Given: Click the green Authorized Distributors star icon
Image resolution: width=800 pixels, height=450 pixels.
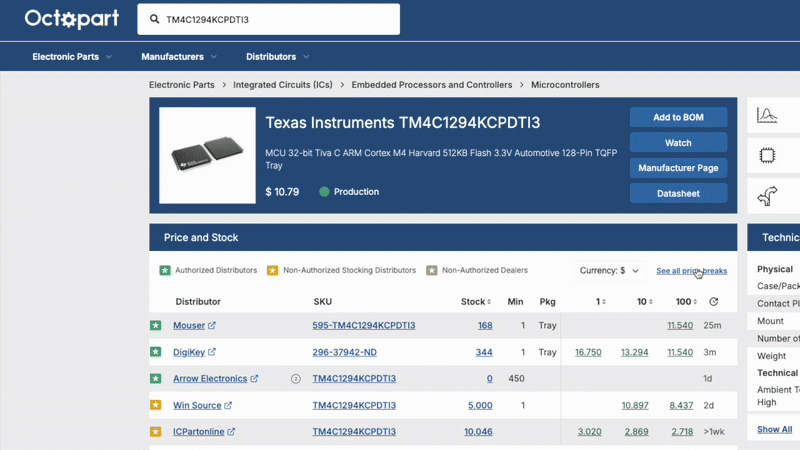Looking at the screenshot, I should click(x=165, y=270).
